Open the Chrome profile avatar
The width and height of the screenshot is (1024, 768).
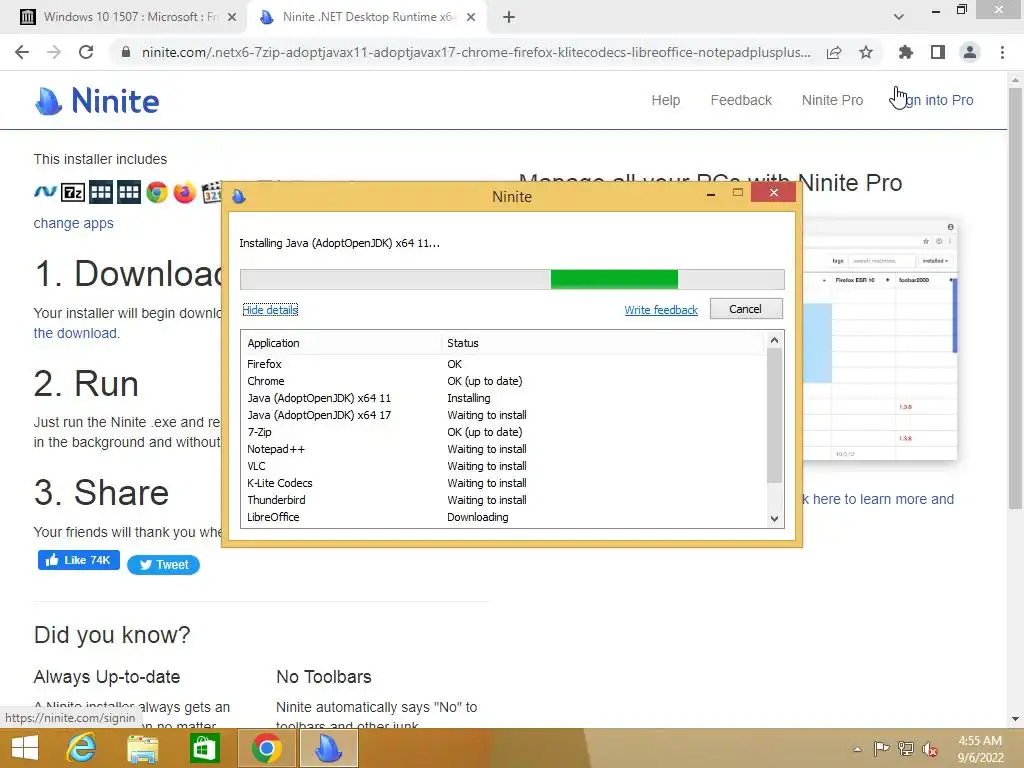click(970, 52)
